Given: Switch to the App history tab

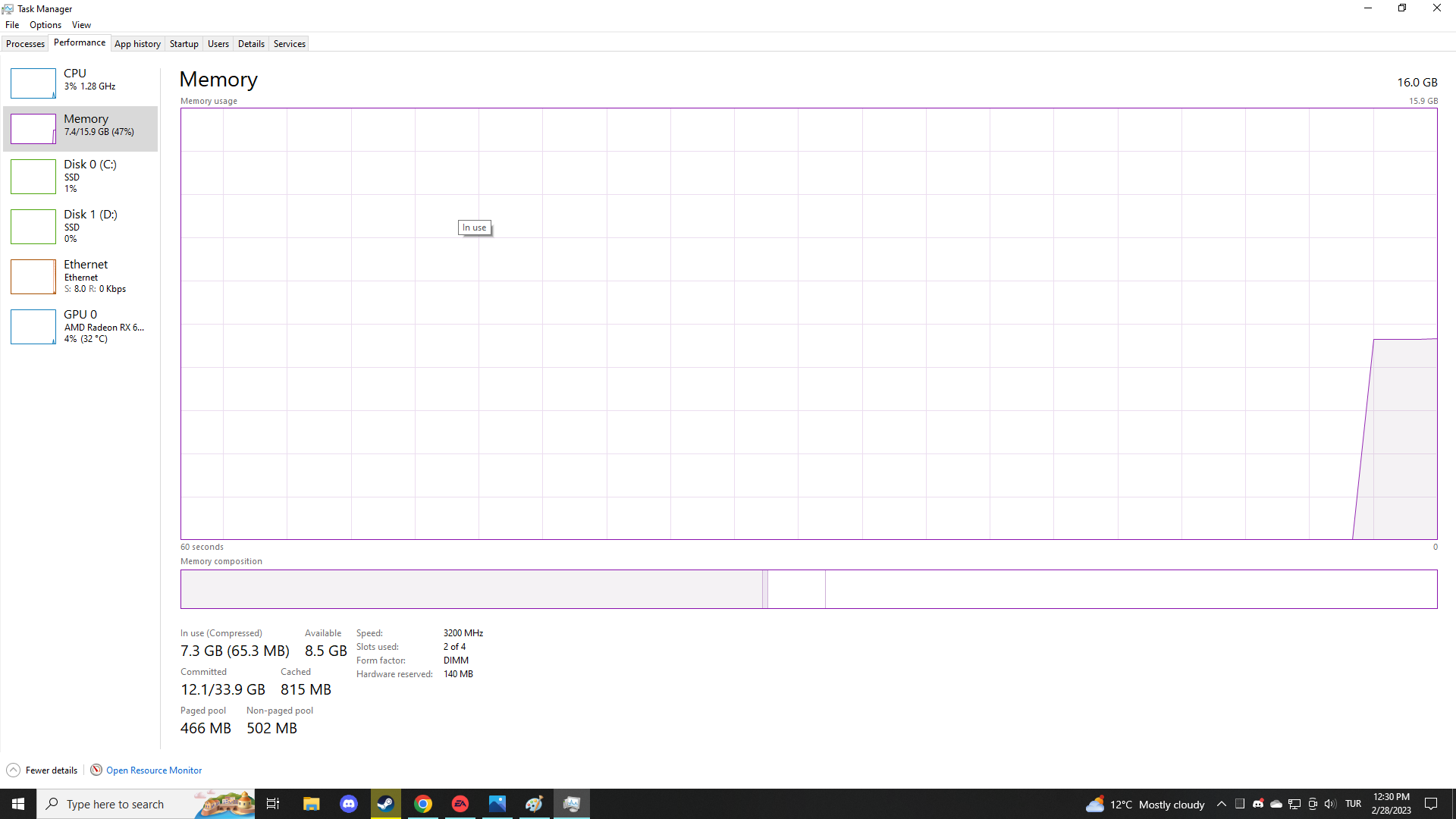Looking at the screenshot, I should tap(137, 44).
